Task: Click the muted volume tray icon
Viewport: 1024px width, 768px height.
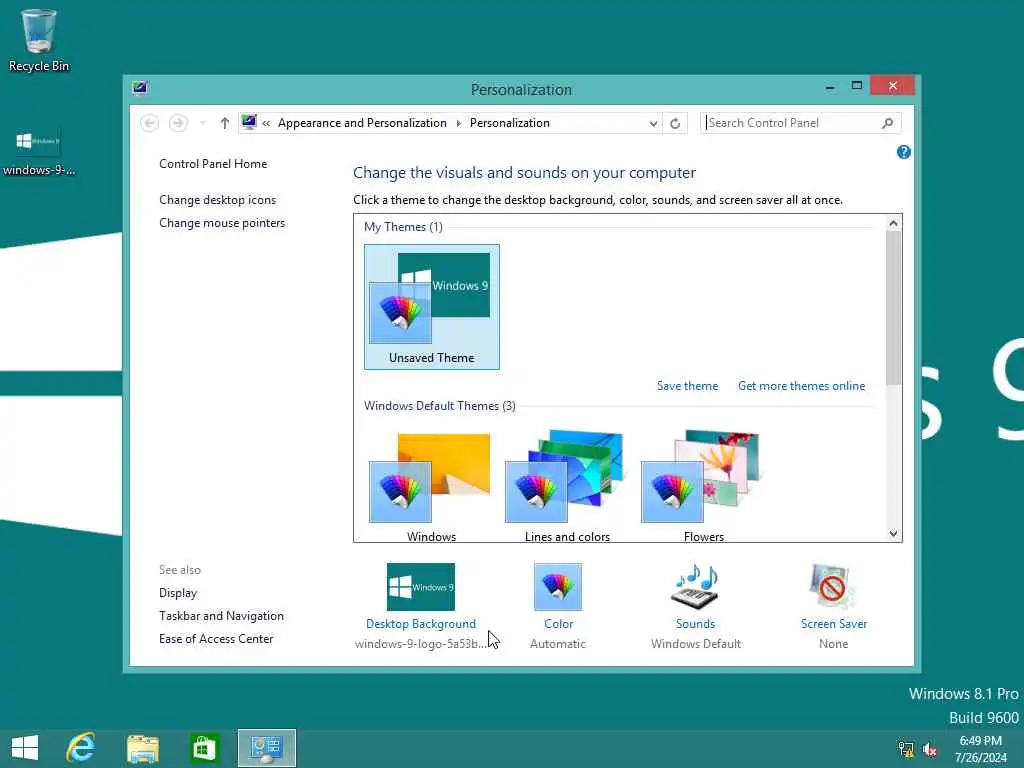Action: point(930,749)
